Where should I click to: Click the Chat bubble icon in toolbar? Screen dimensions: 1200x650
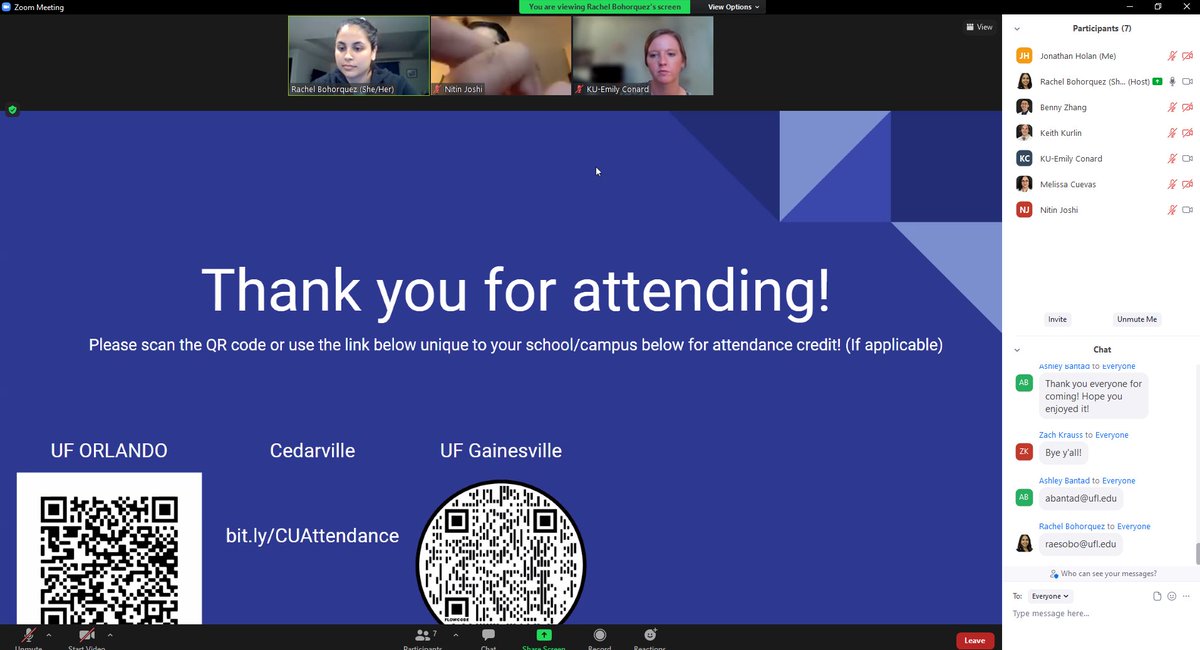coord(488,635)
